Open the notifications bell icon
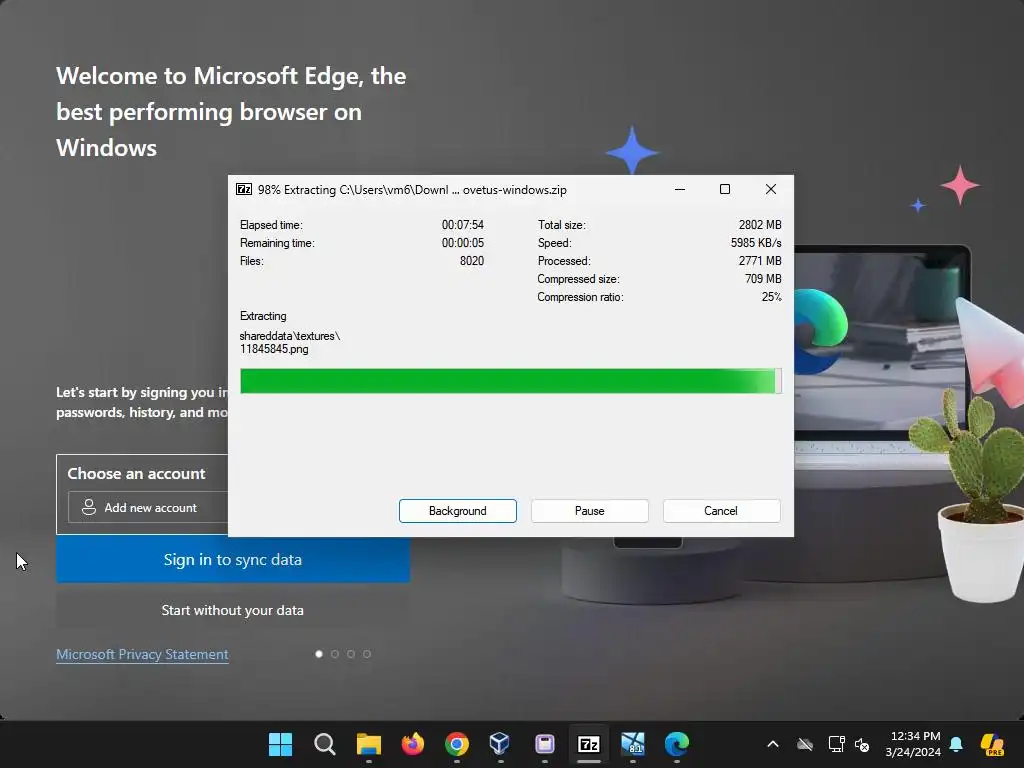The image size is (1024, 768). (x=956, y=744)
